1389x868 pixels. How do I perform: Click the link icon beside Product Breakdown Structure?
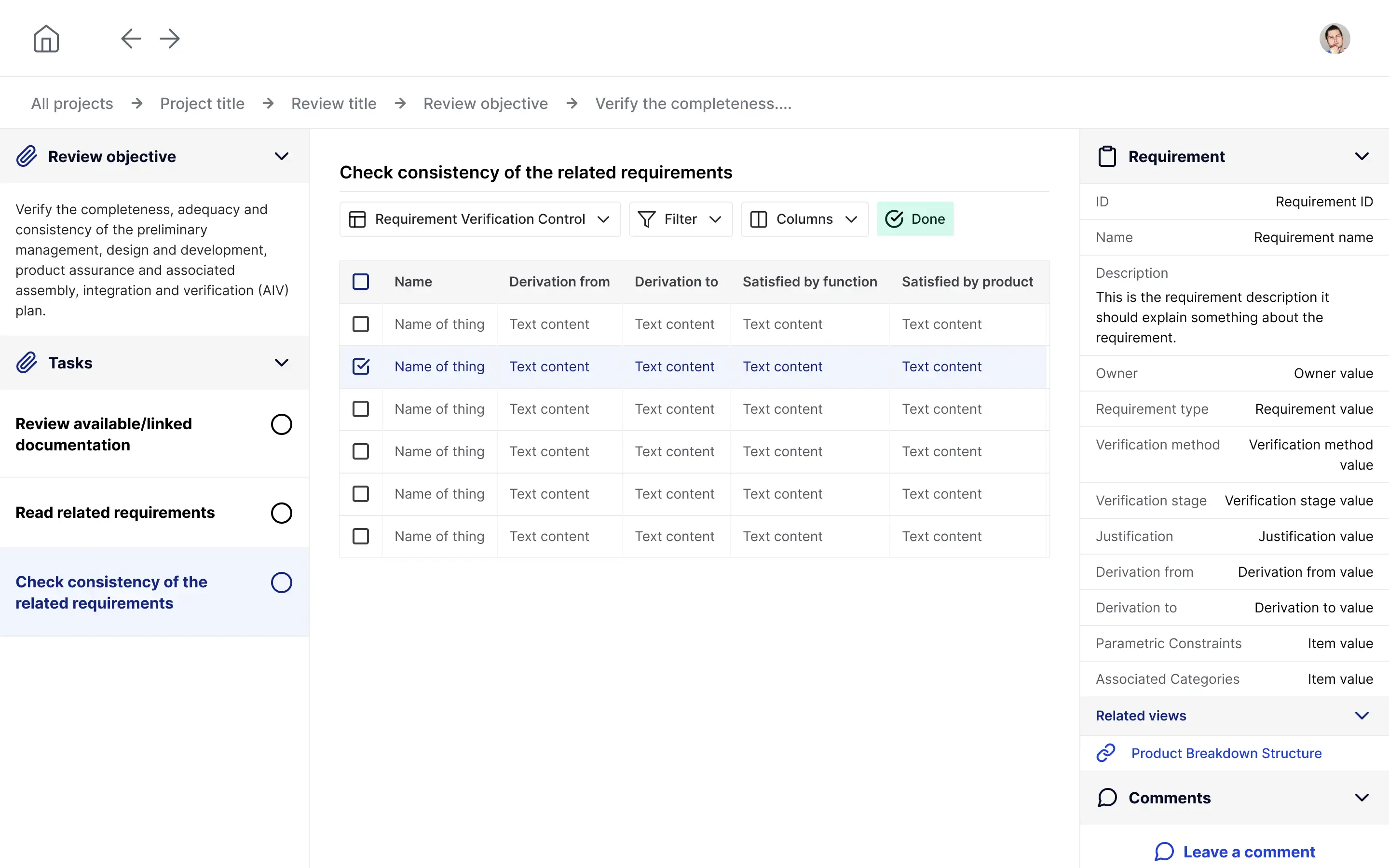click(x=1105, y=753)
